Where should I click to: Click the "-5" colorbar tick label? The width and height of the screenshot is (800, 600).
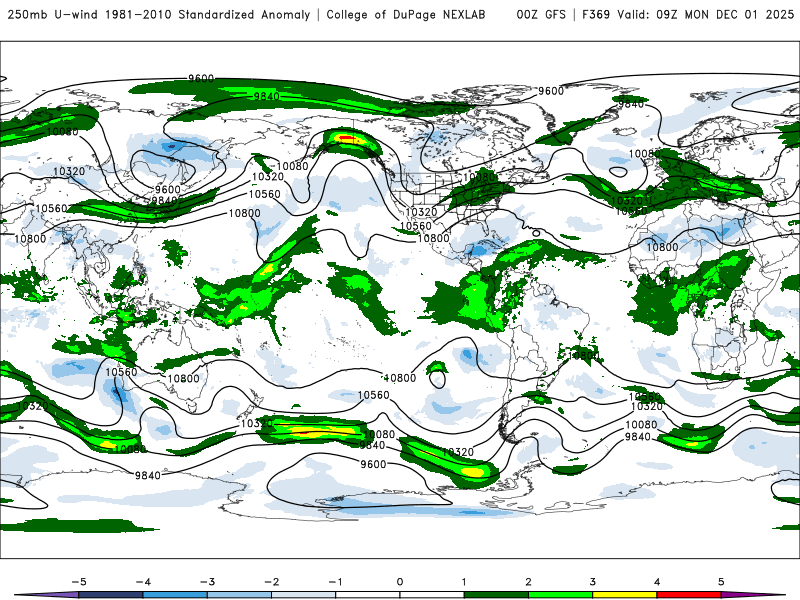(79, 582)
